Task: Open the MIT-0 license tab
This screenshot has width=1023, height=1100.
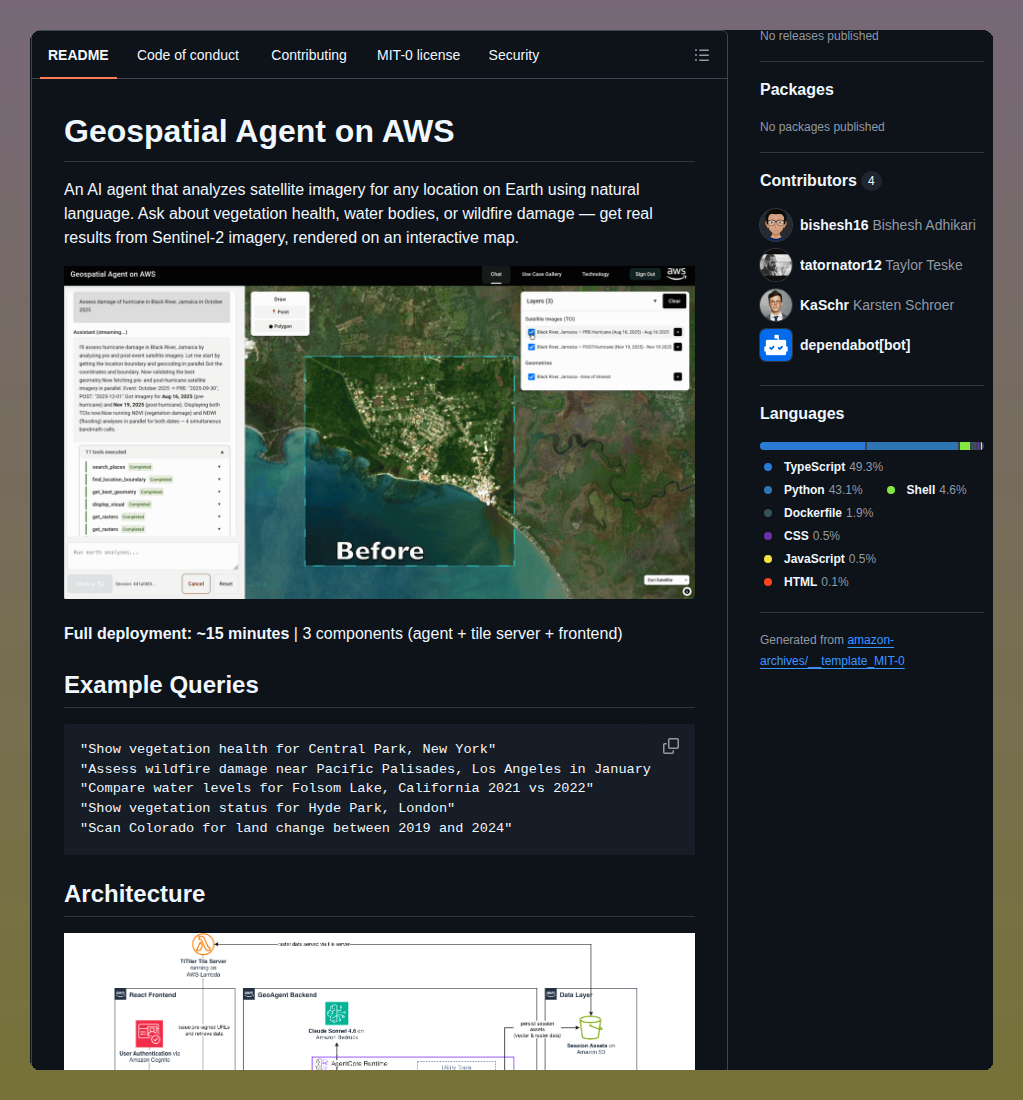Action: [418, 55]
